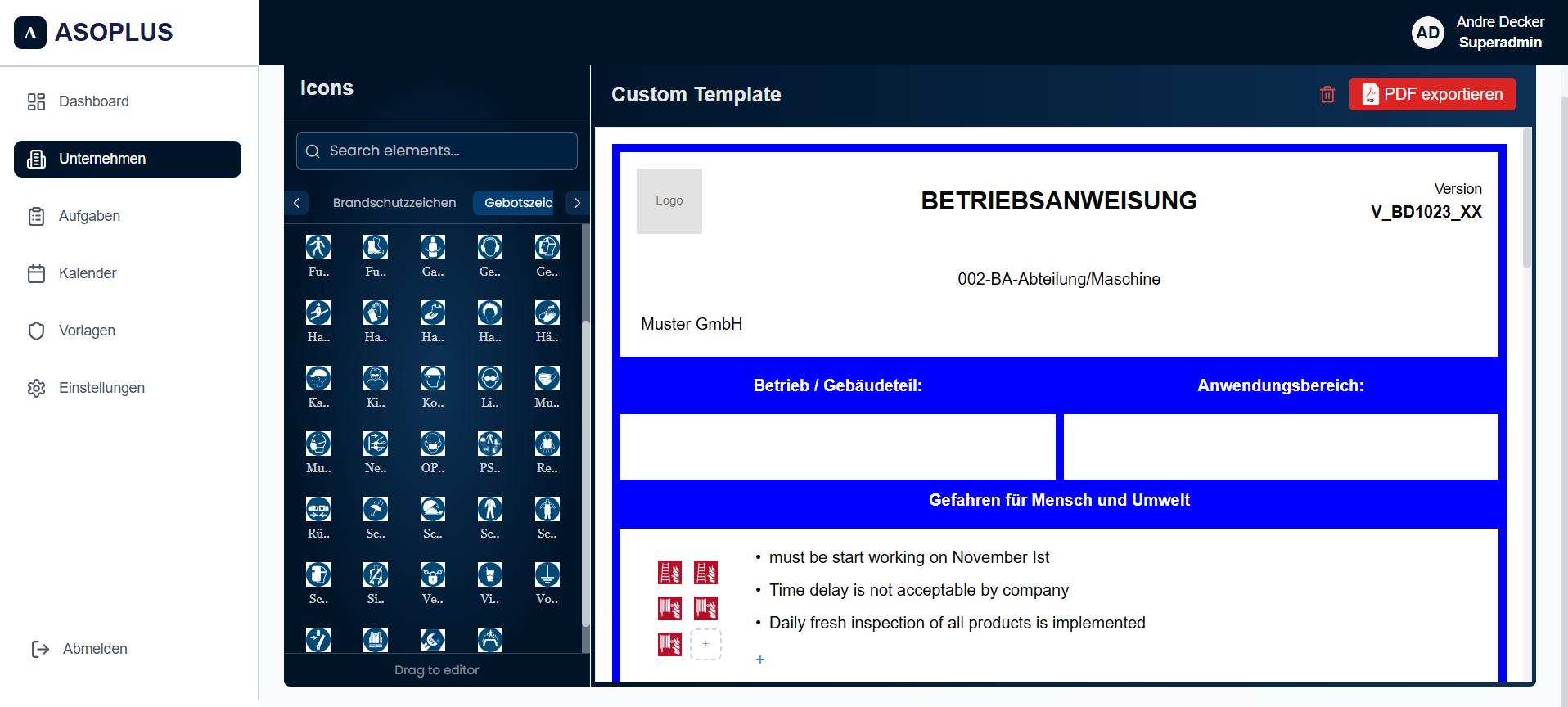Pick the hard hat 'Ko..' sign icon

coord(433,378)
